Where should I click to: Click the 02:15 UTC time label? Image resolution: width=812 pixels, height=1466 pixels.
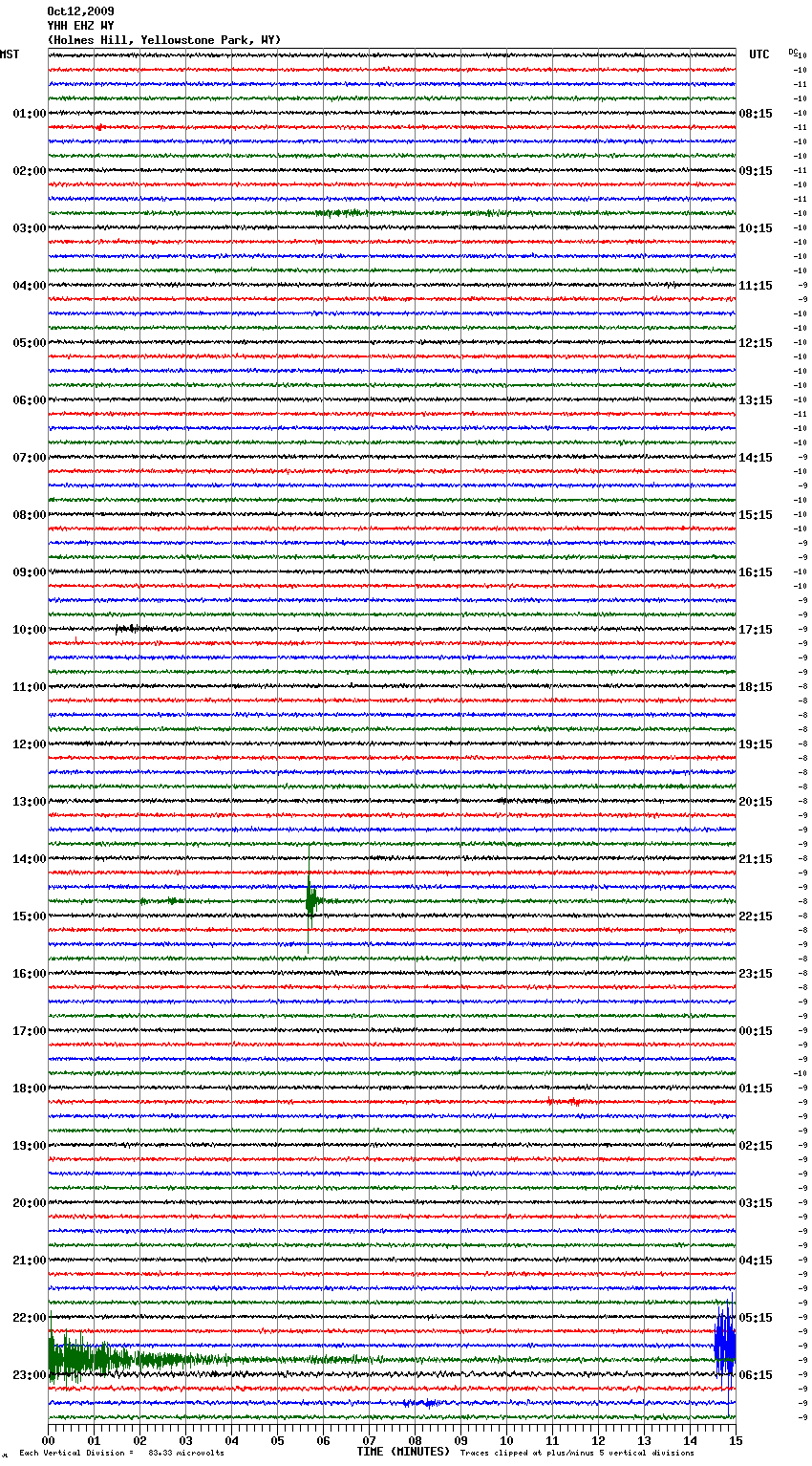pos(756,1146)
